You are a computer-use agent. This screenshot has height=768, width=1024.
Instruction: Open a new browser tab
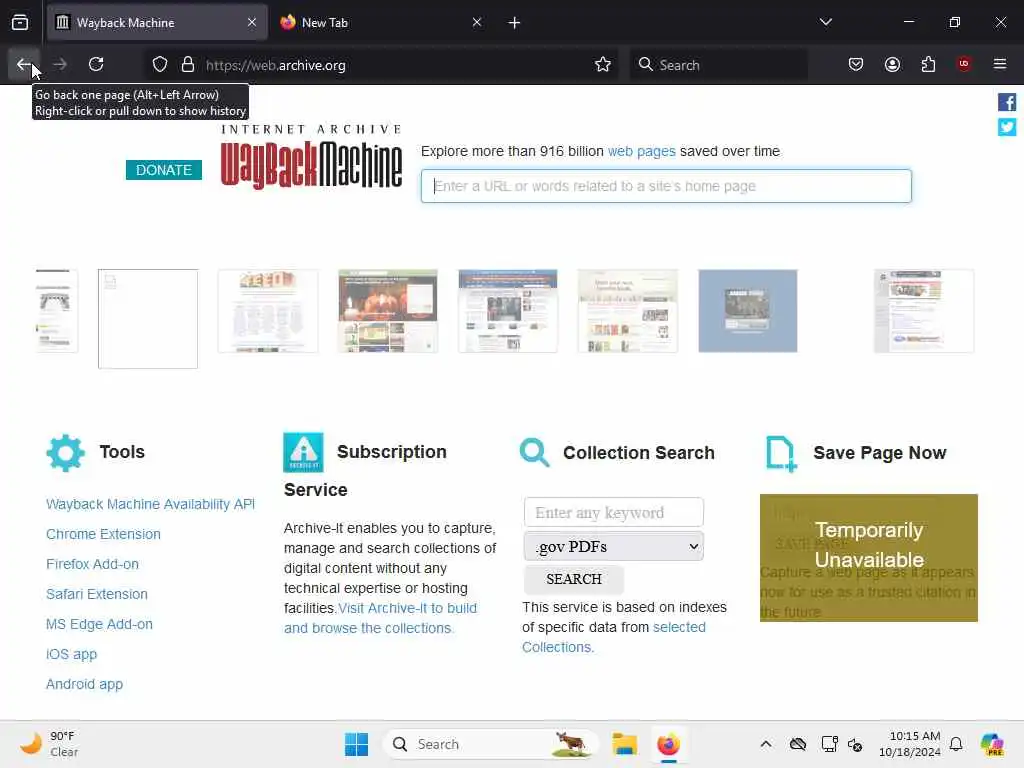514,23
